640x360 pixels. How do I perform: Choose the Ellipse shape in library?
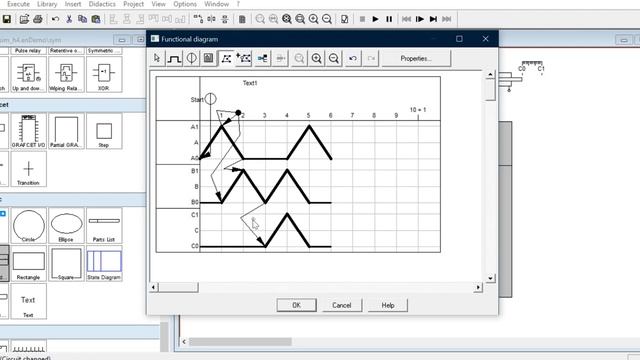coord(66,225)
